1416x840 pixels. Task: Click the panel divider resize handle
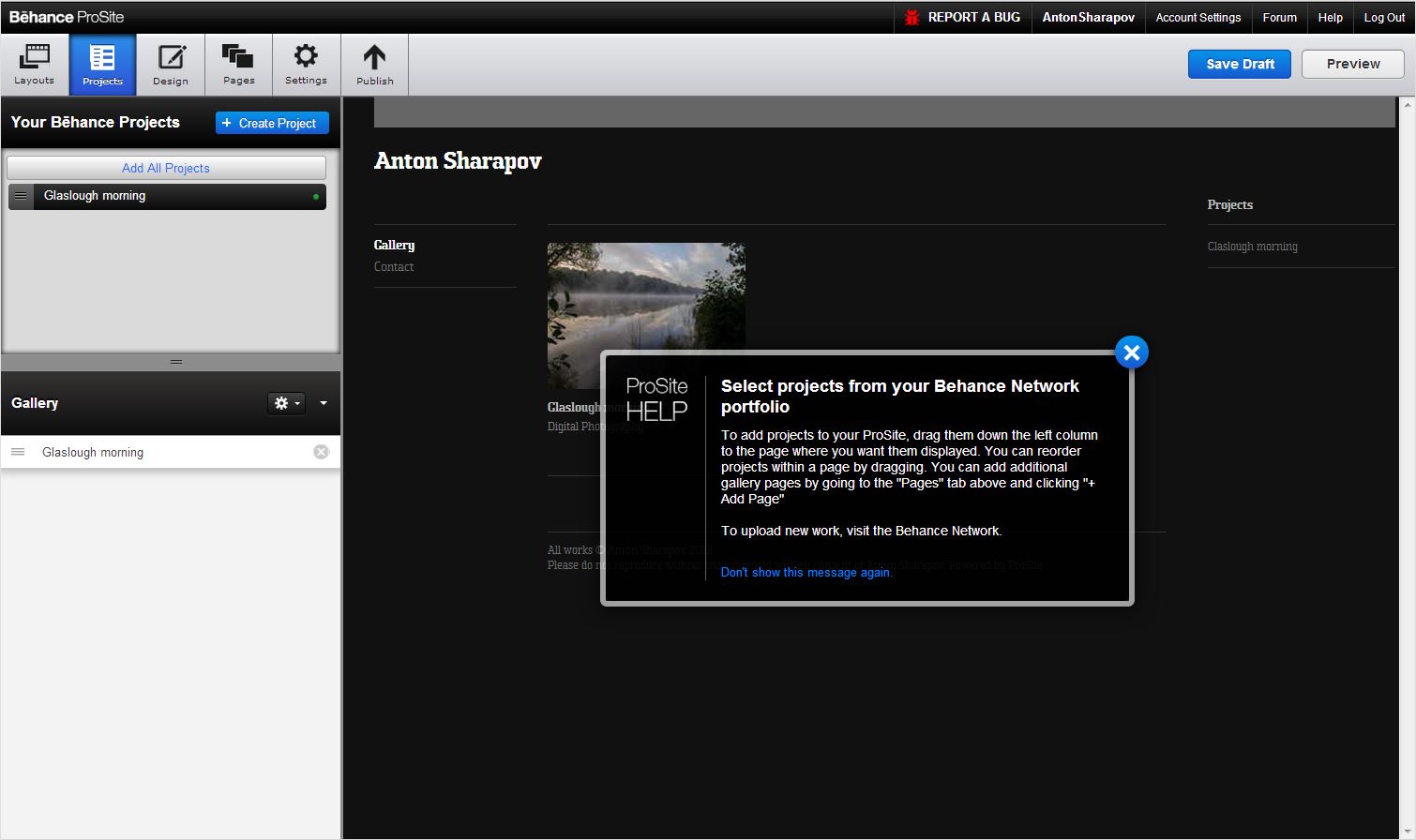pos(175,362)
